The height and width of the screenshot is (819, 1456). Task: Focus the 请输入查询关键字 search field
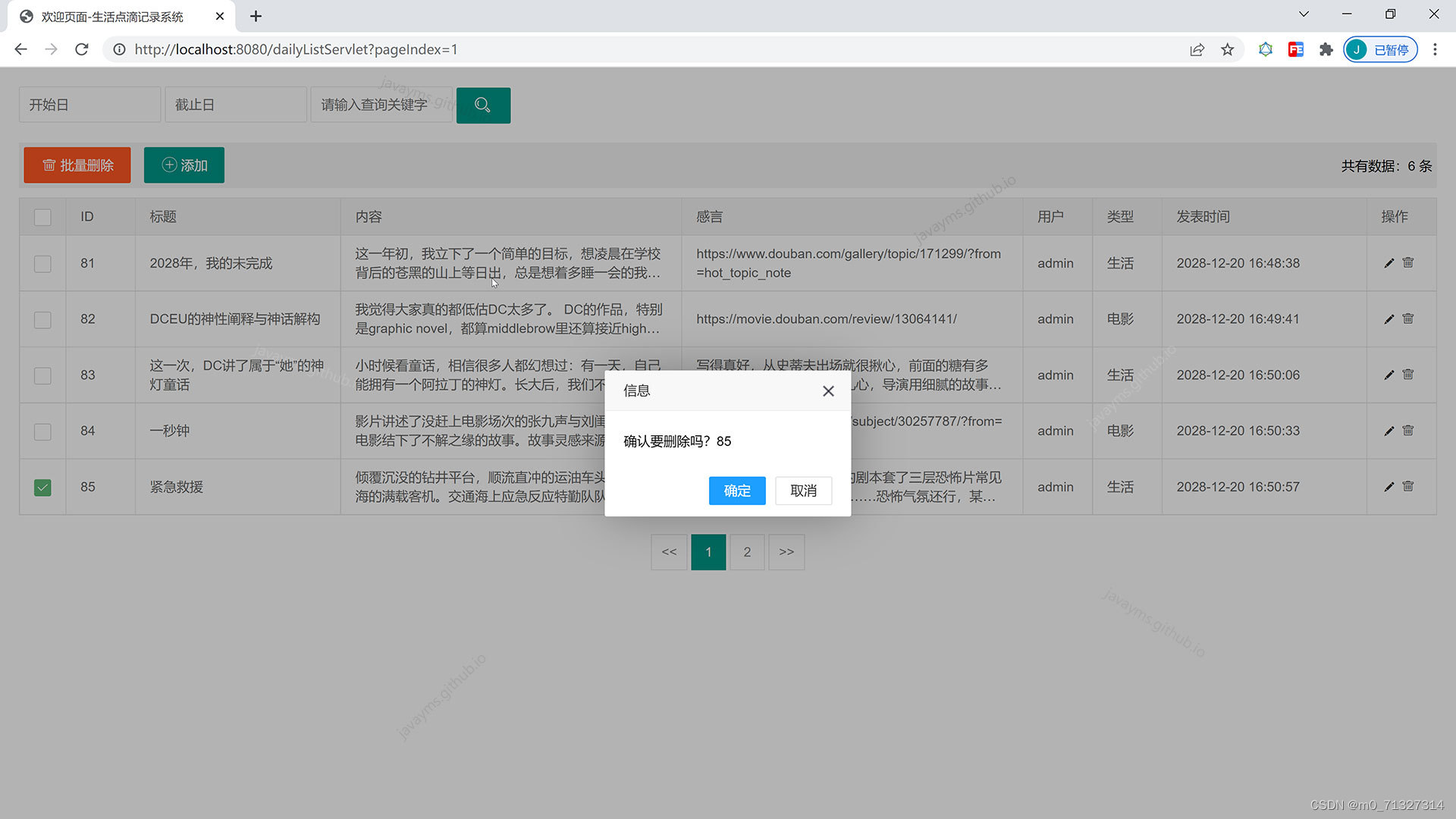click(x=381, y=105)
